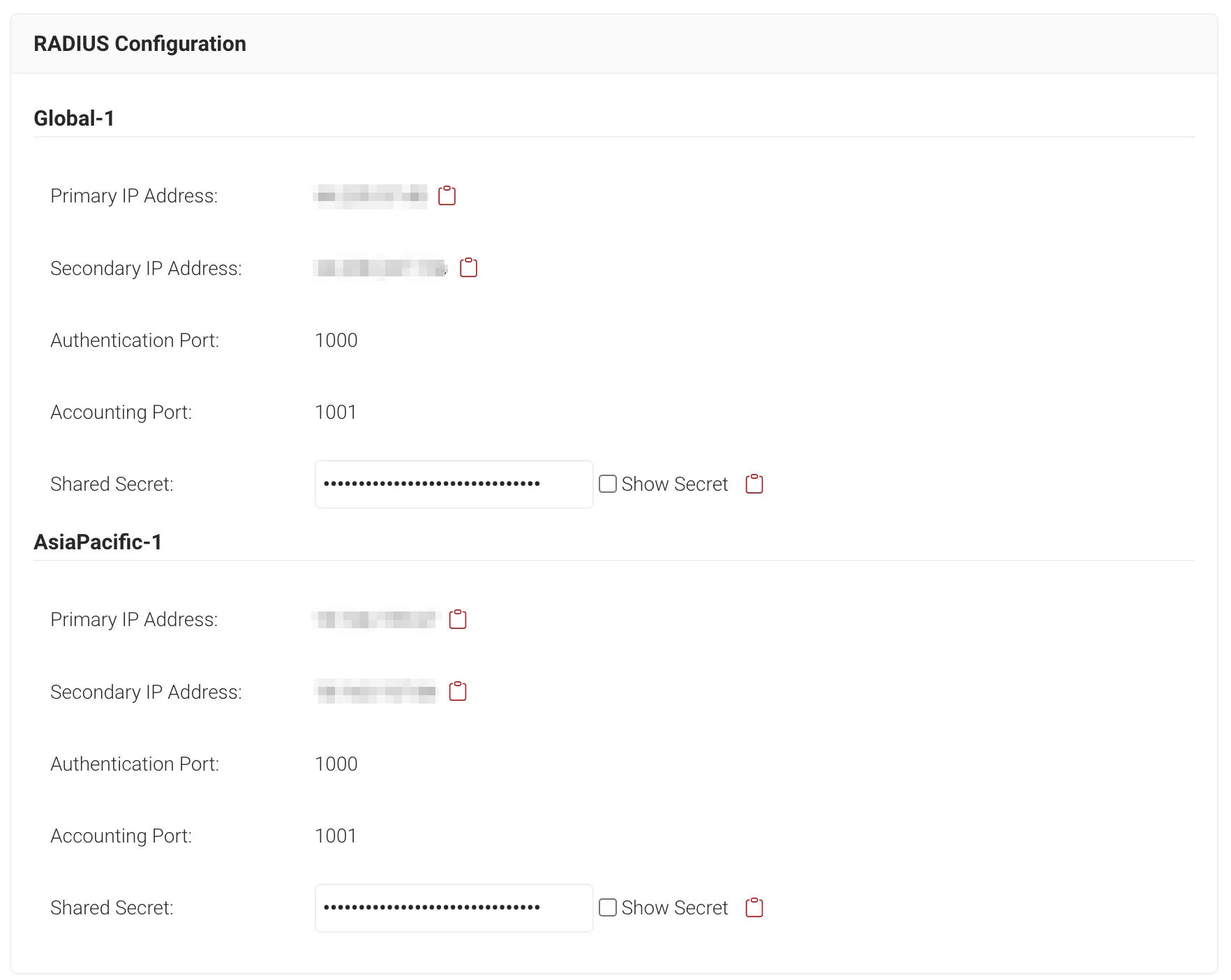Focus the Global-1 Shared Secret field

tap(454, 484)
